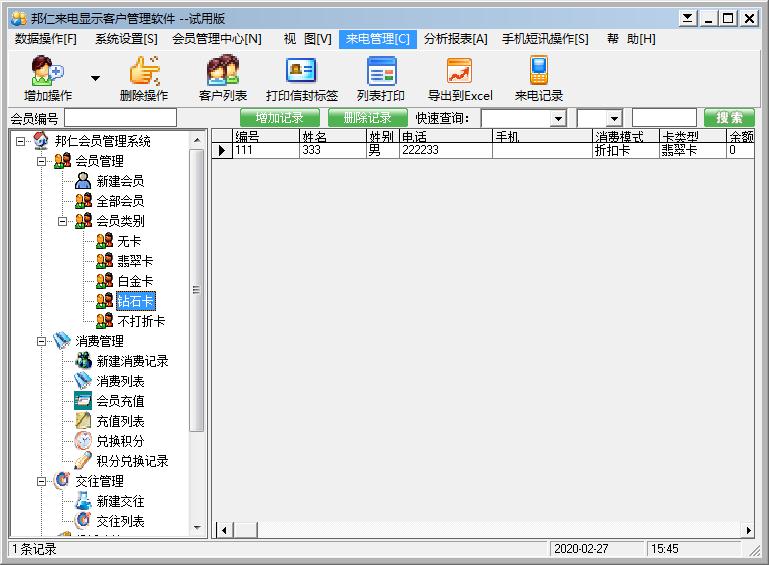Click the green 搜索 button
Viewport: 769px width, 565px height.
tap(729, 118)
